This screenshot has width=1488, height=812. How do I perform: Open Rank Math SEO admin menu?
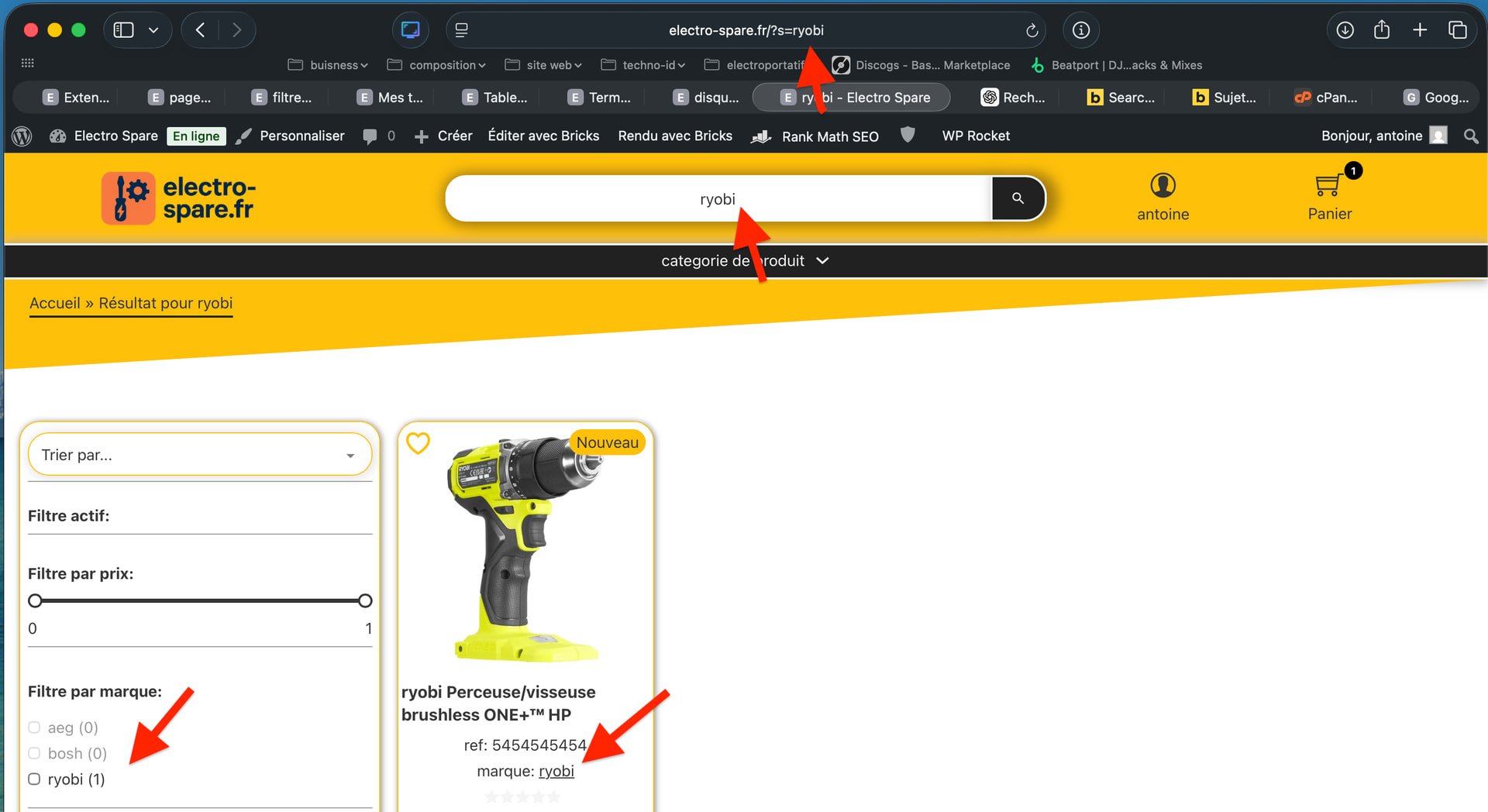[x=816, y=136]
